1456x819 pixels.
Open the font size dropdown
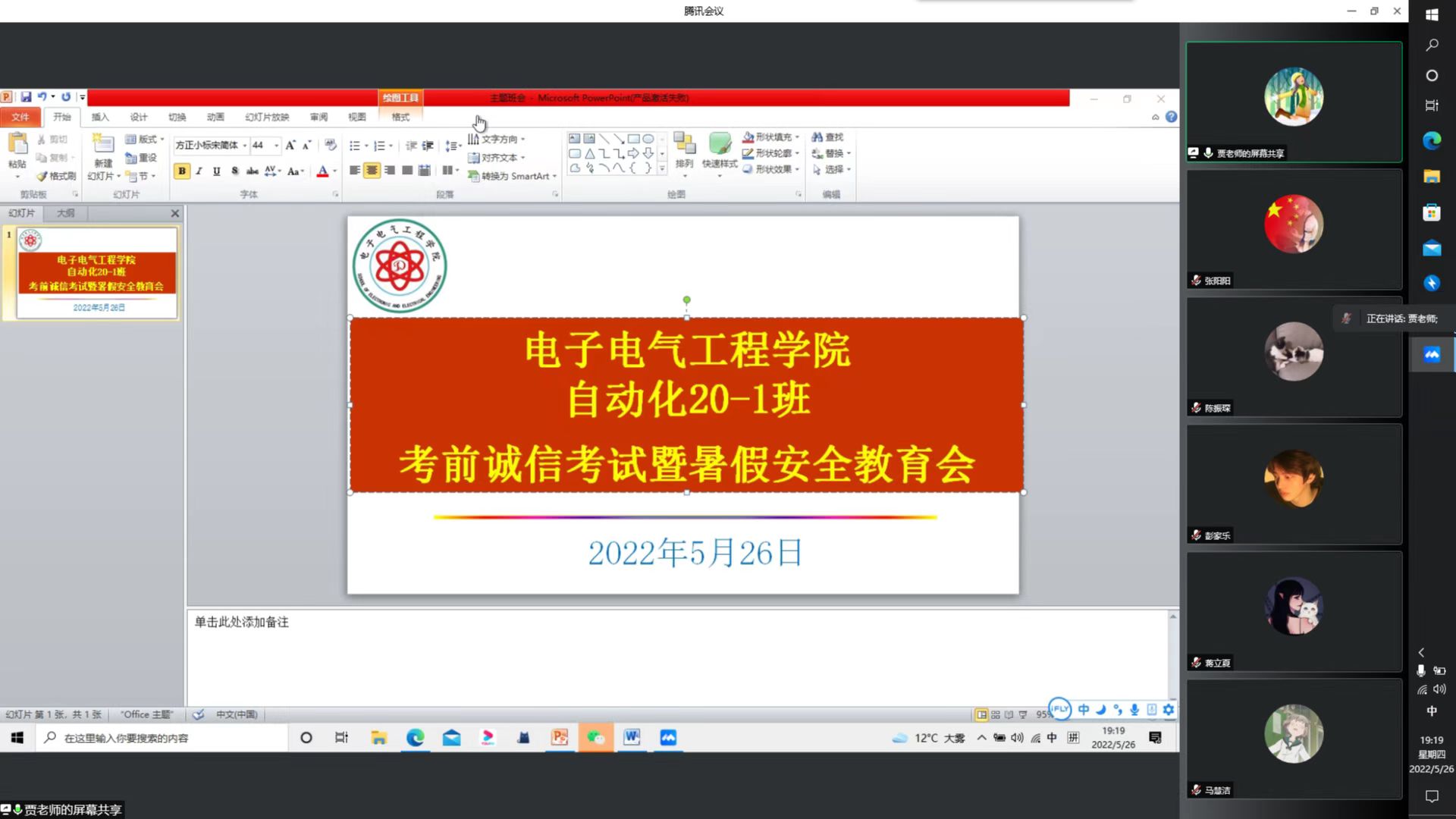[276, 145]
